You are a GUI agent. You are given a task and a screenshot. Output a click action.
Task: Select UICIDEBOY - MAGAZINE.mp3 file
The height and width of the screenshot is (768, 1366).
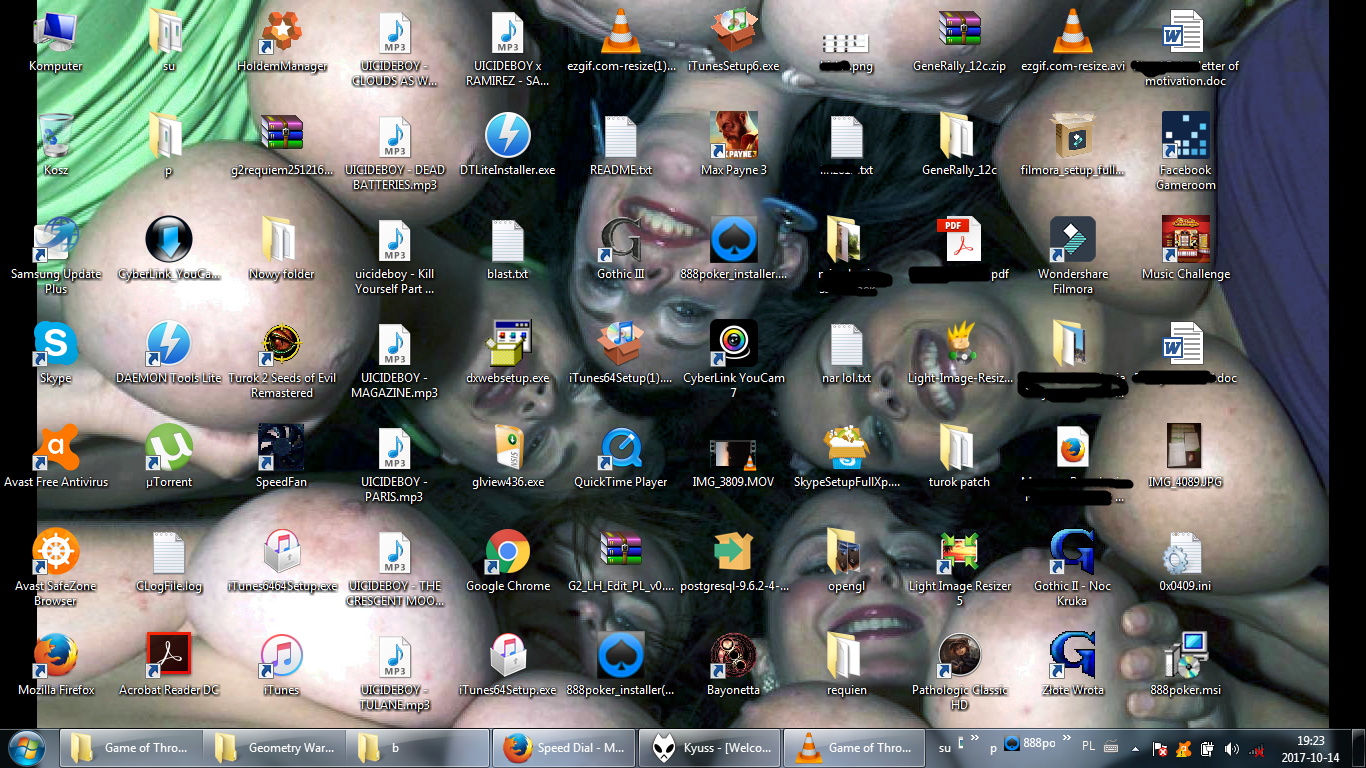[x=395, y=360]
